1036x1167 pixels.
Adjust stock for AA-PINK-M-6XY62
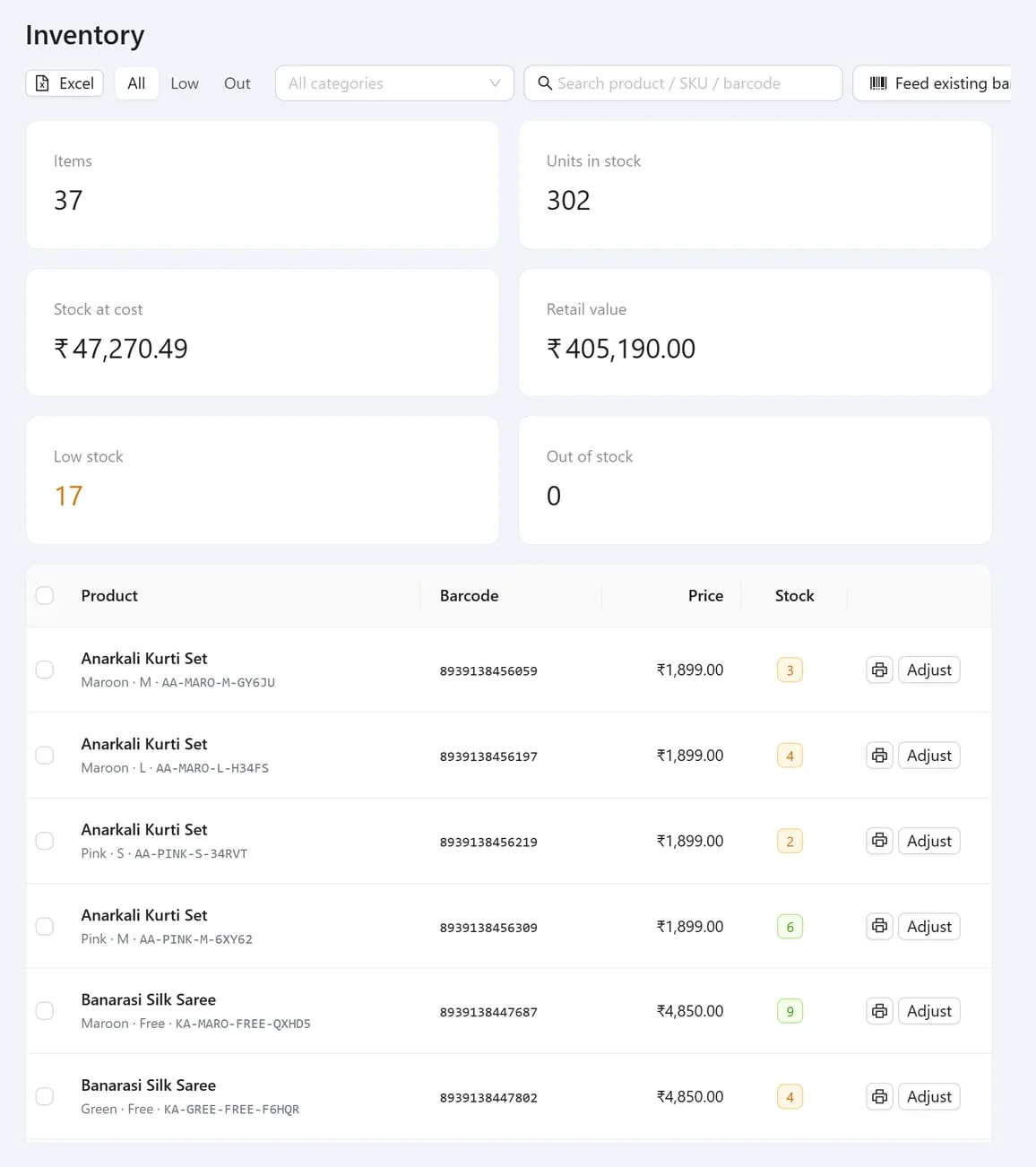pos(928,926)
